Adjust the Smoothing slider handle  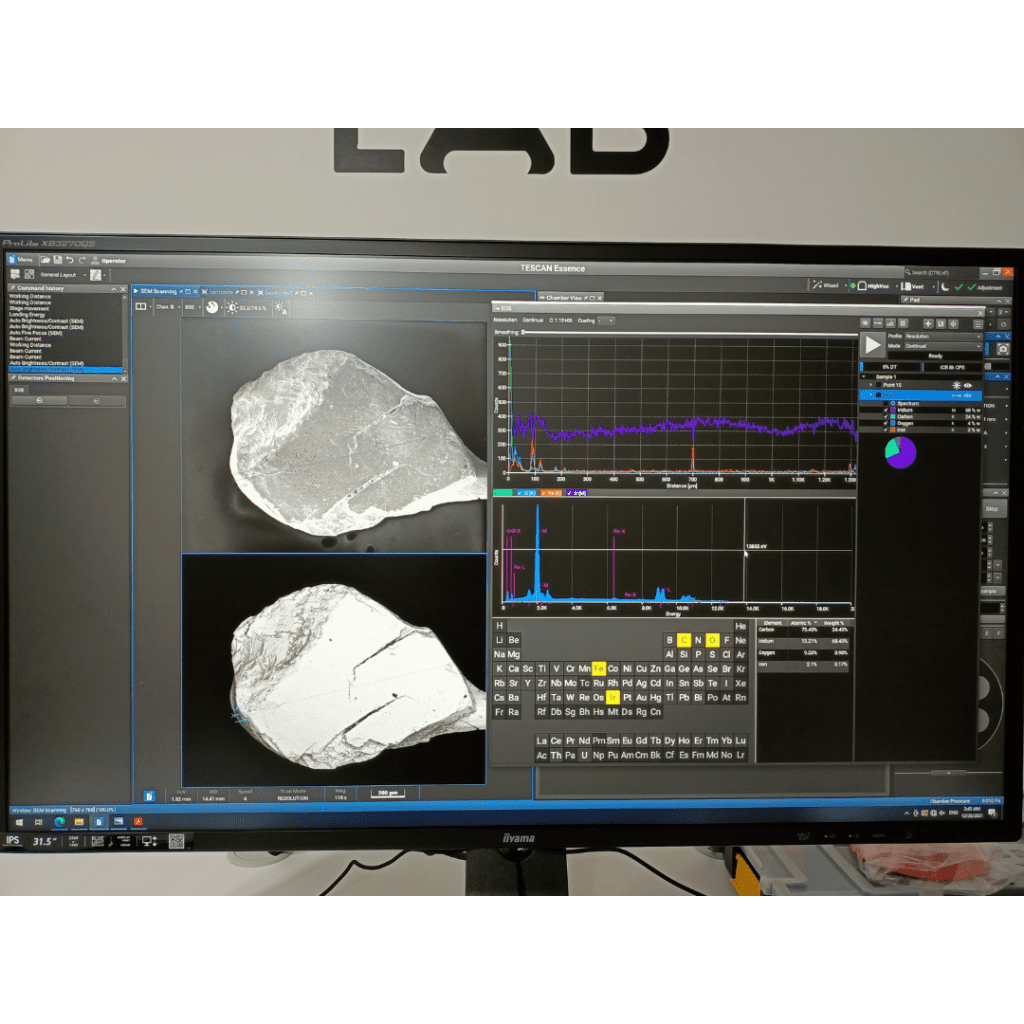(x=523, y=332)
